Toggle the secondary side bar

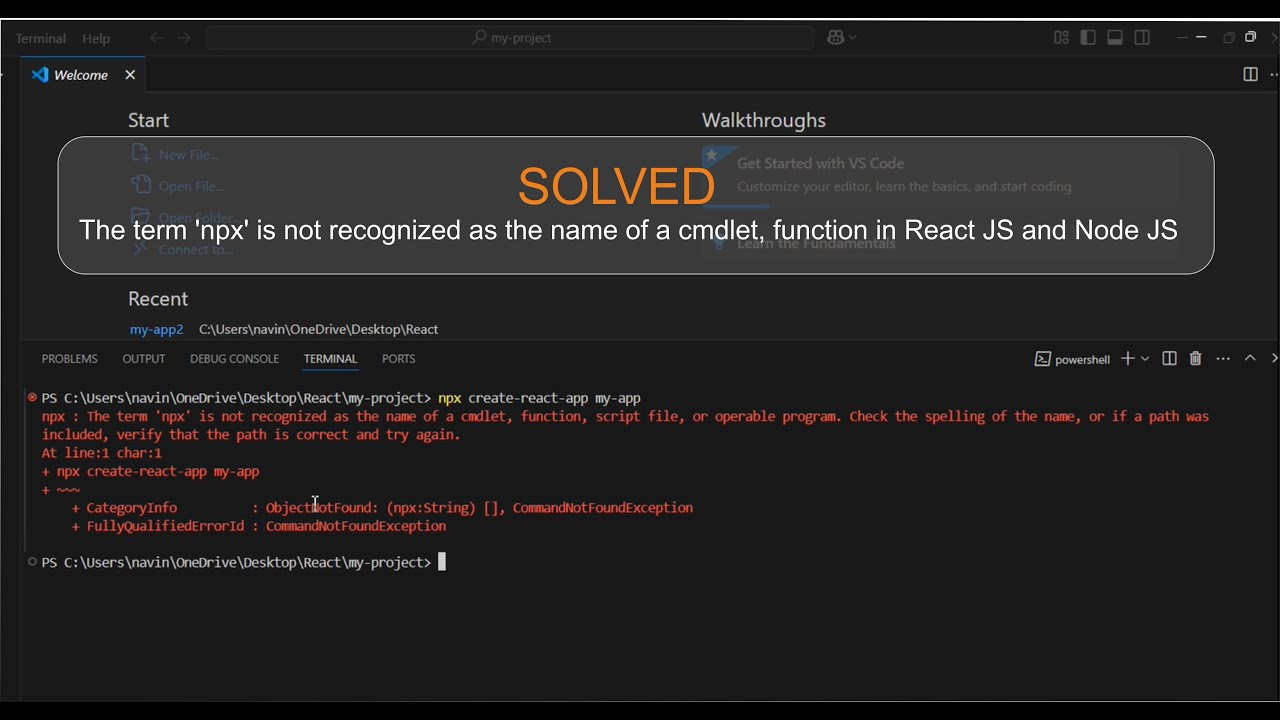1142,37
